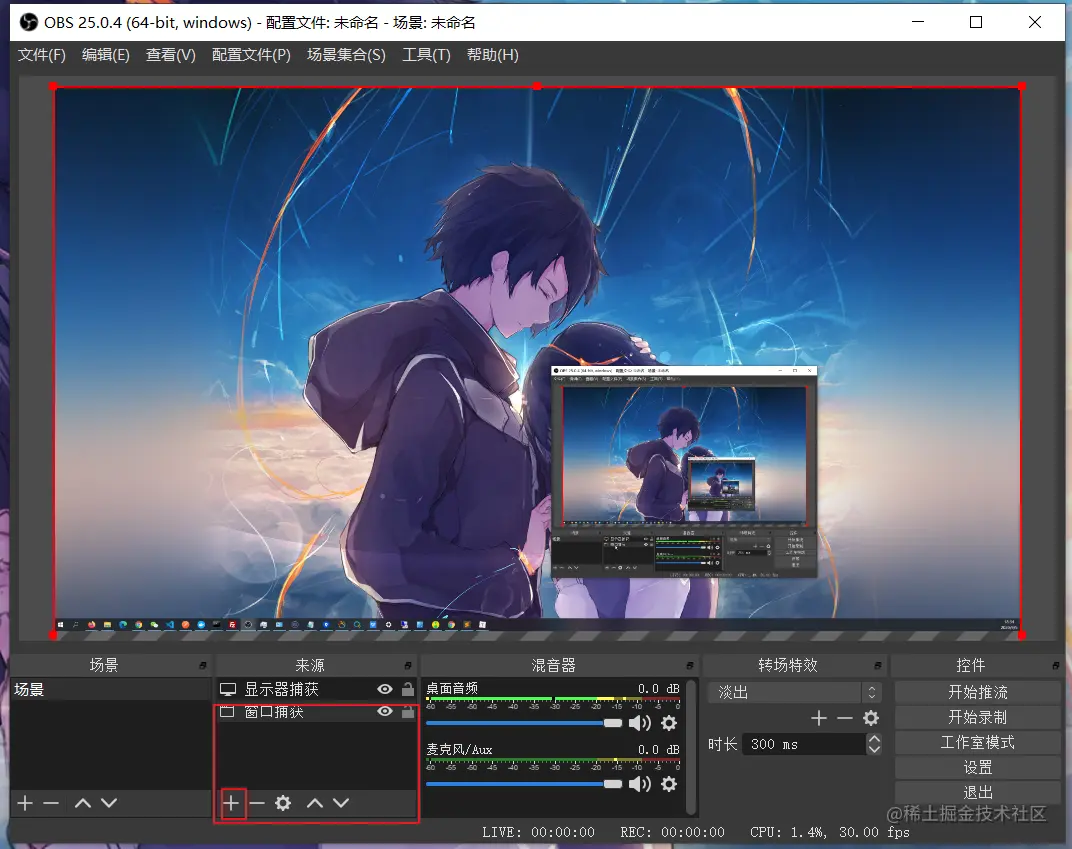
Task: Adjust 桌面音频 volume slider
Action: pos(524,723)
